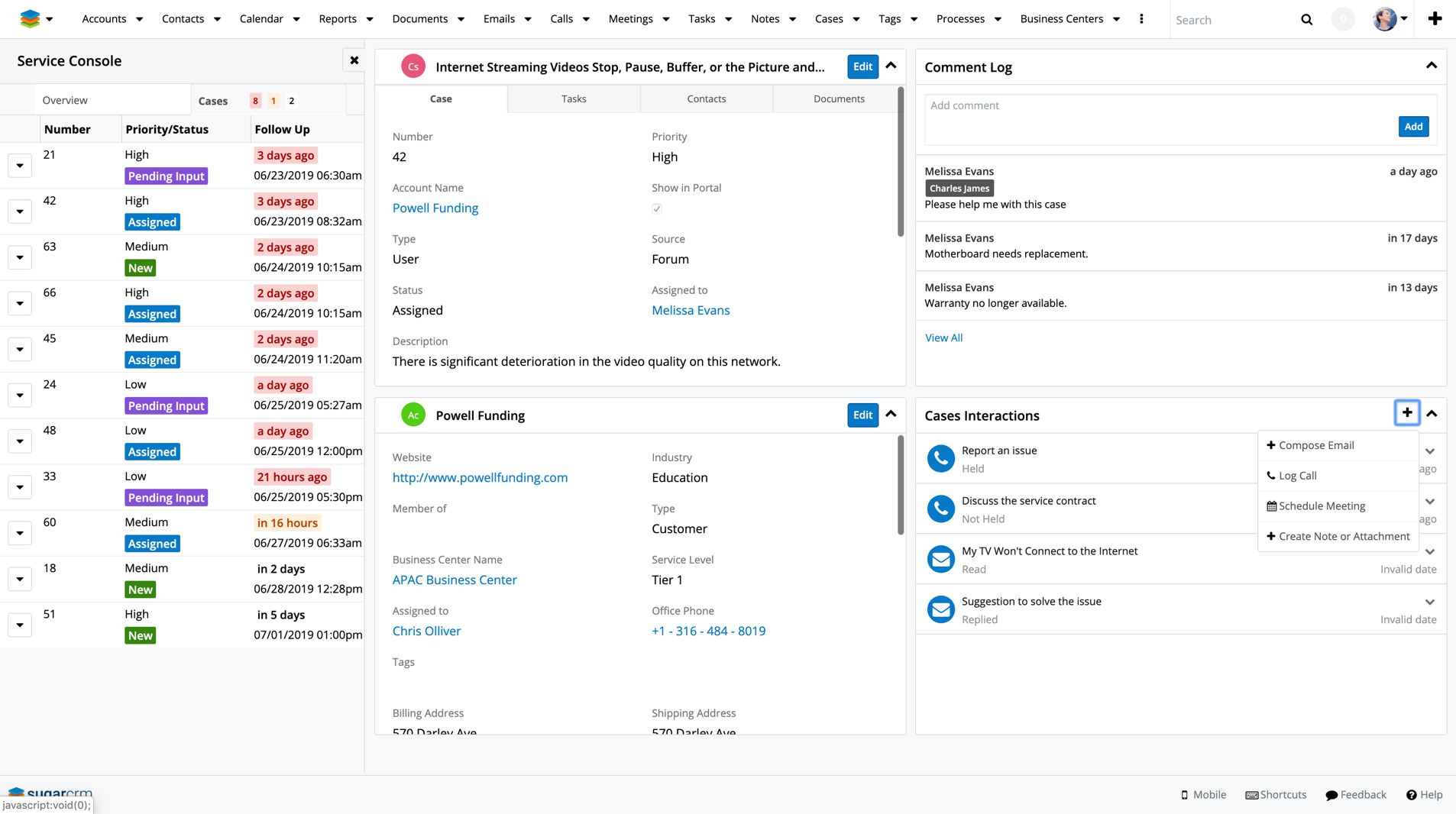Expand the Discuss the service contract interaction
The image size is (1456, 814).
coord(1429,501)
